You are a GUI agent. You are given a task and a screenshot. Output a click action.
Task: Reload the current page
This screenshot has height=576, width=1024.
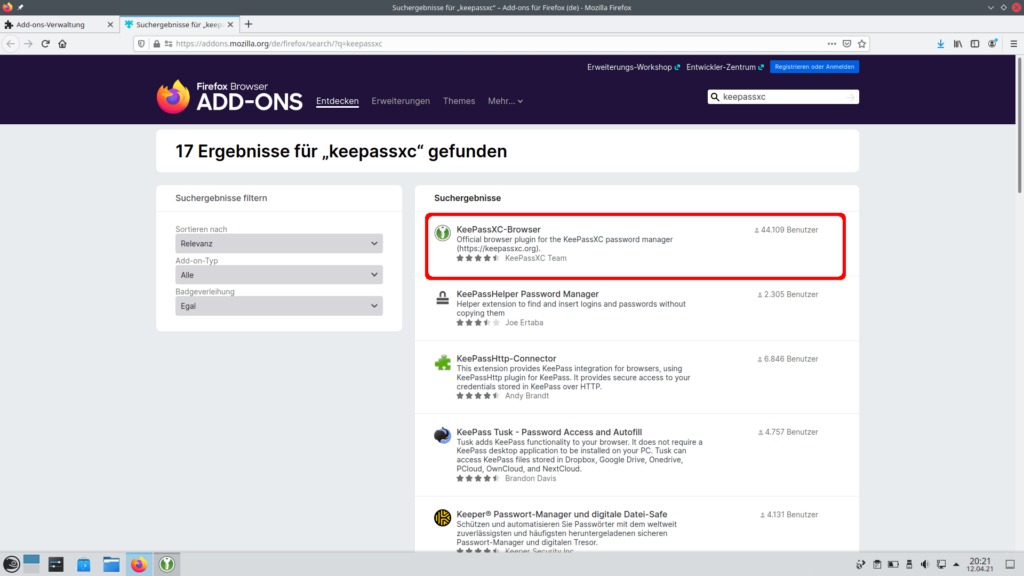point(45,44)
